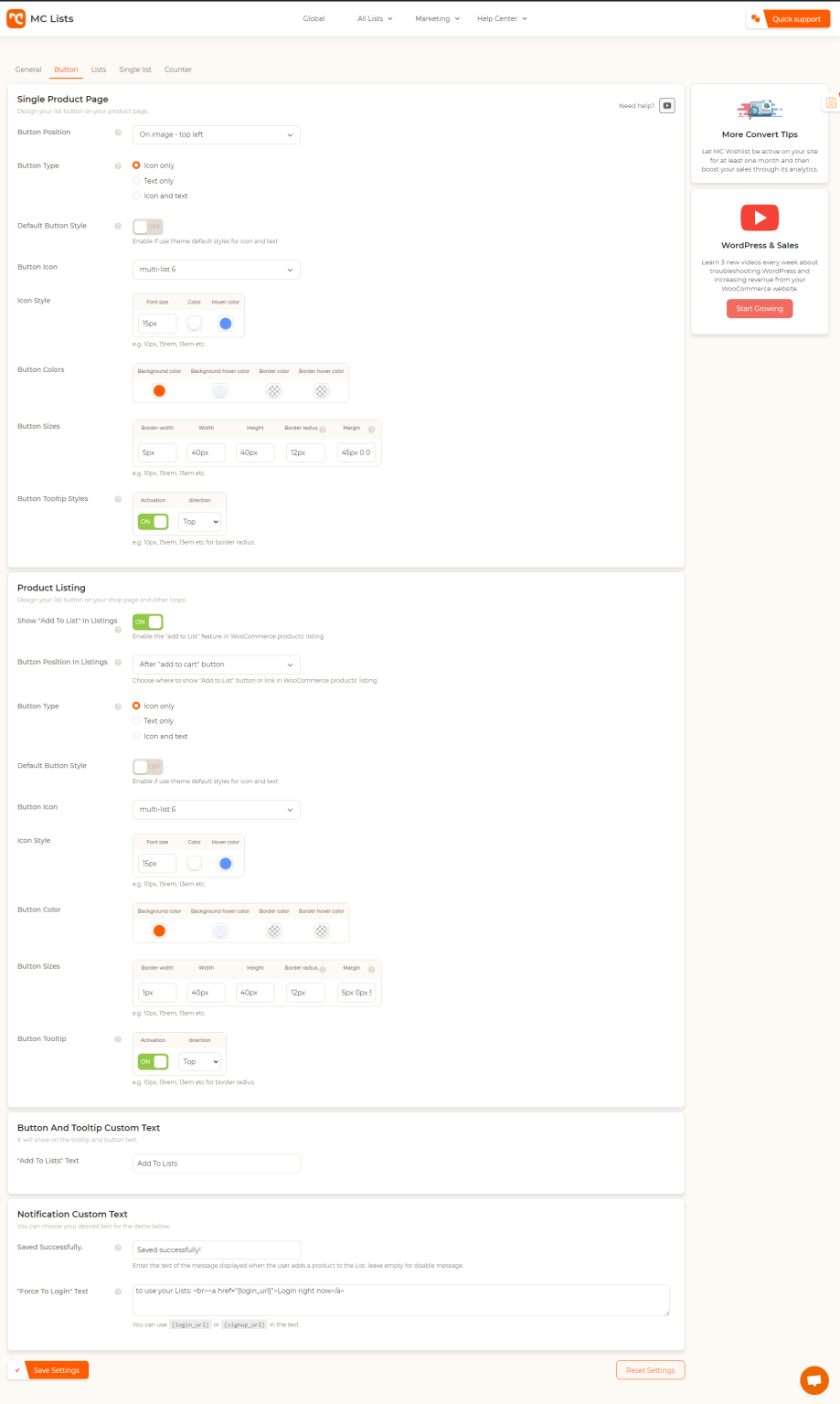Open Button Position dropdown 'On image - top left'
Viewport: 840px width, 1404px height.
[x=216, y=134]
